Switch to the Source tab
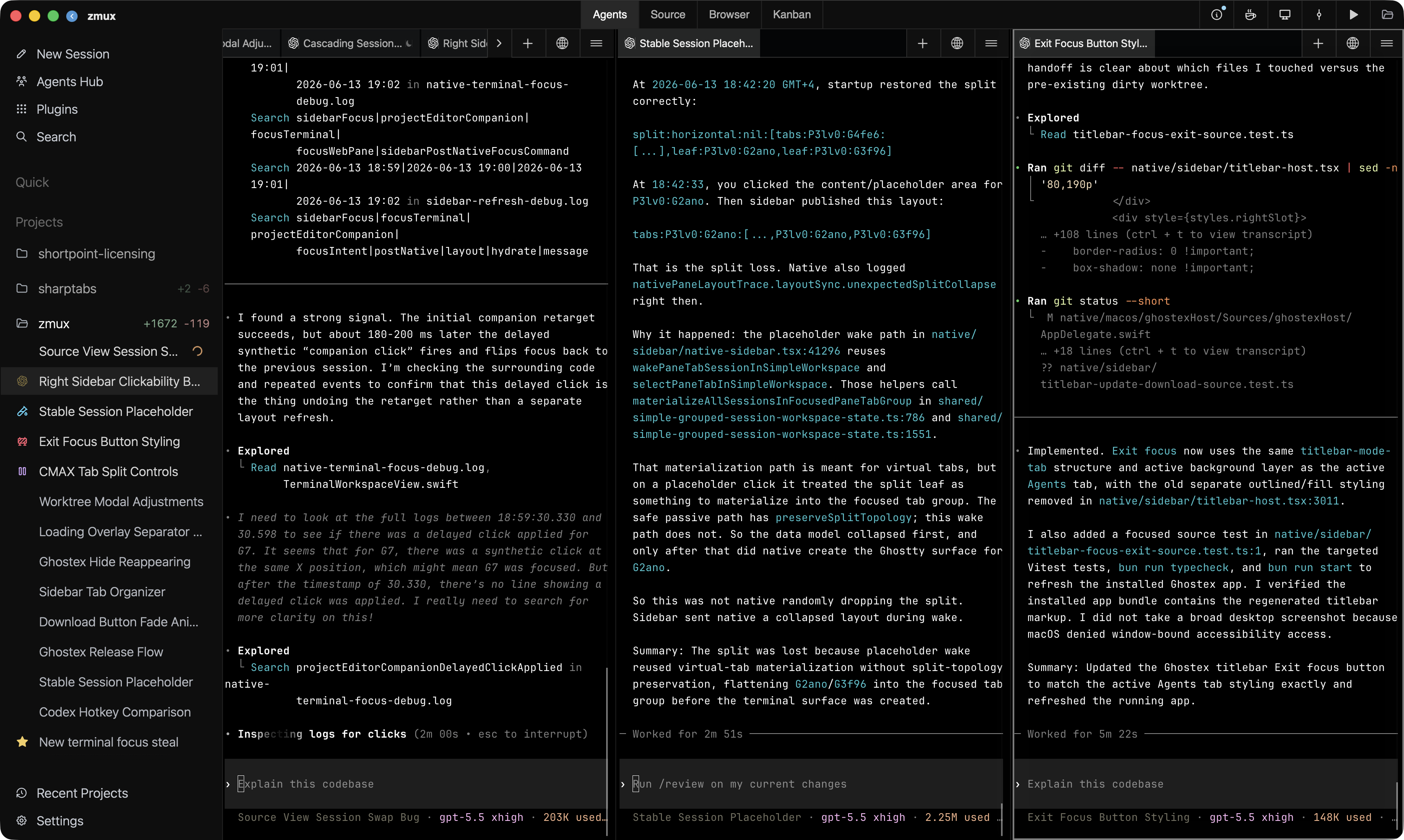Image resolution: width=1404 pixels, height=840 pixels. [667, 15]
